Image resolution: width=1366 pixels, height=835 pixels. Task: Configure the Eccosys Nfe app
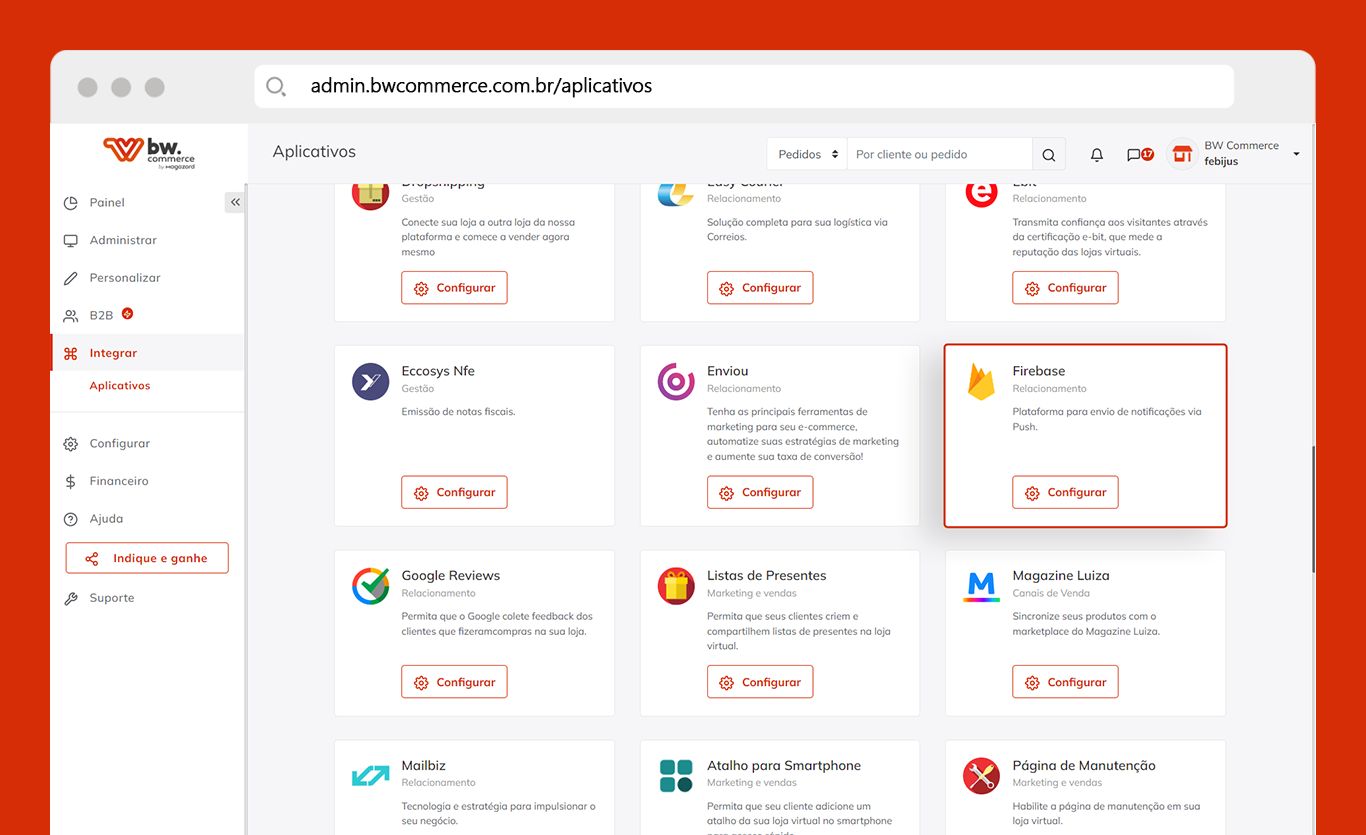coord(455,493)
